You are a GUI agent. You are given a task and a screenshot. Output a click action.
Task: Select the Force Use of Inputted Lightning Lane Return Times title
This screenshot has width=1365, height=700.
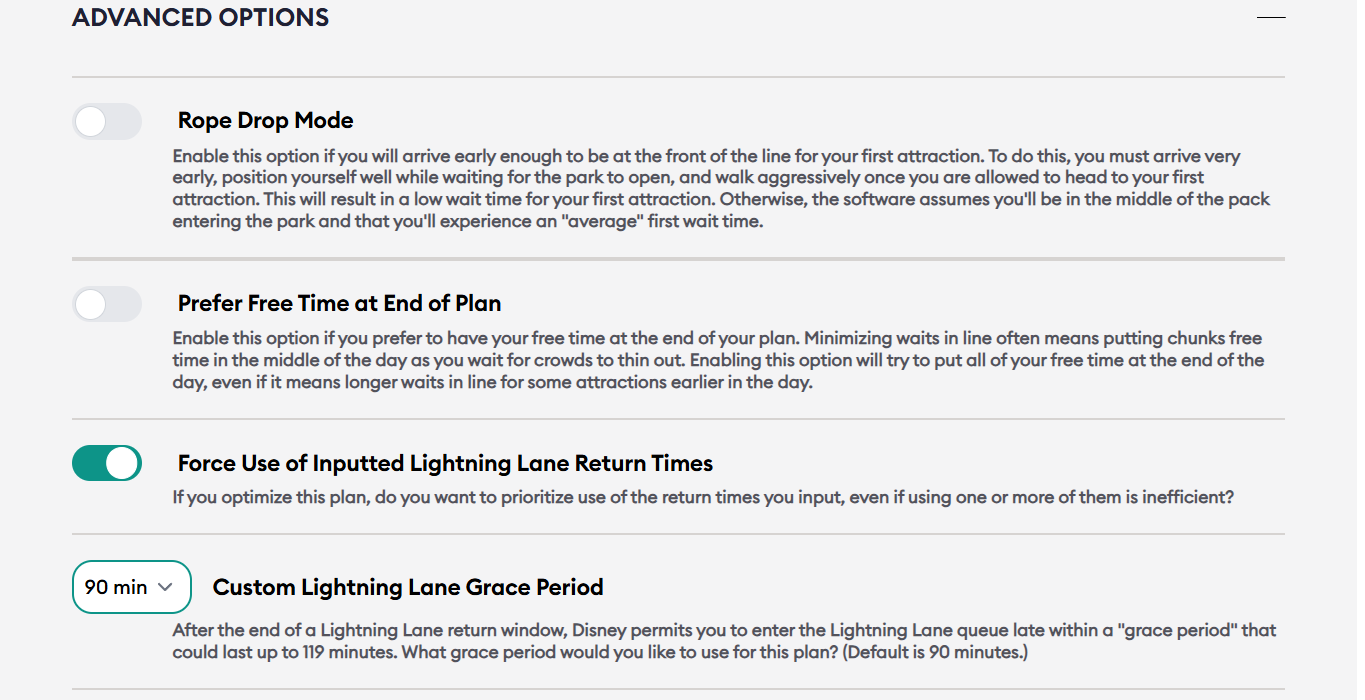click(x=445, y=464)
